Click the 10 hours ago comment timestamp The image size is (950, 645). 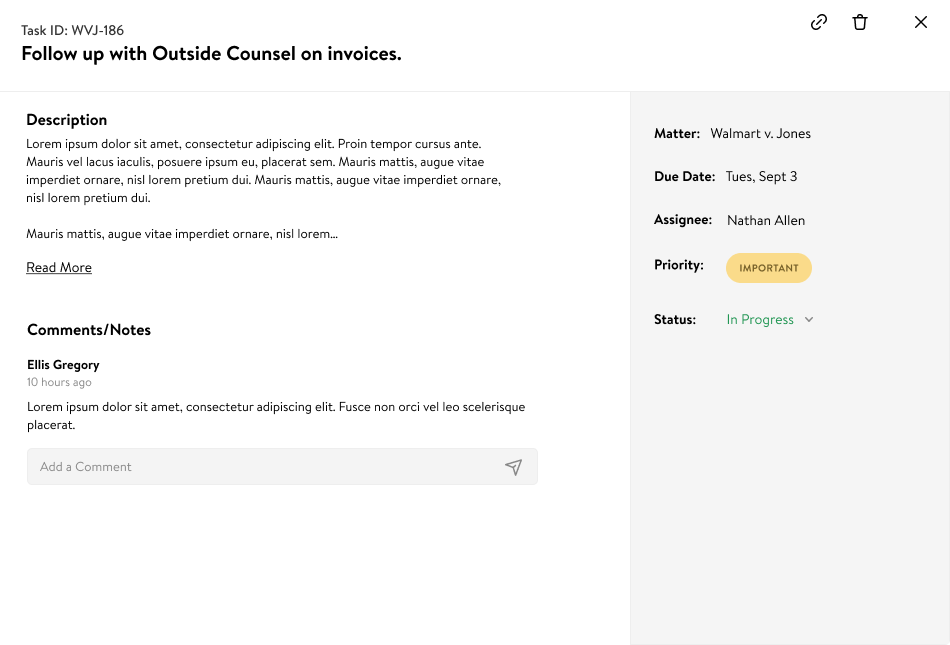pyautogui.click(x=59, y=382)
